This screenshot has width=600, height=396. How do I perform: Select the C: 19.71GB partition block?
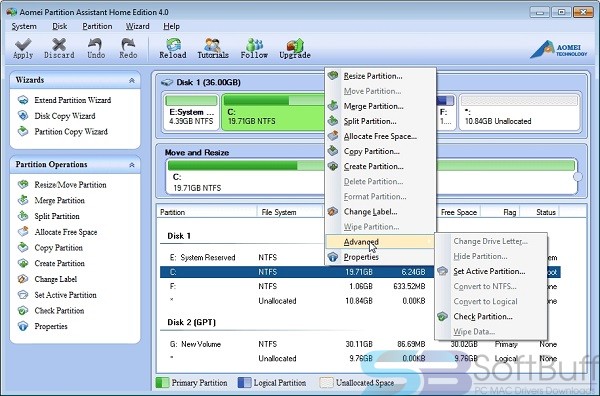[273, 112]
